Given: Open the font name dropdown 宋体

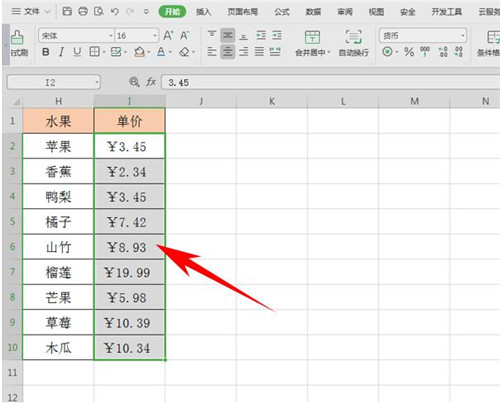Looking at the screenshot, I should click(111, 36).
